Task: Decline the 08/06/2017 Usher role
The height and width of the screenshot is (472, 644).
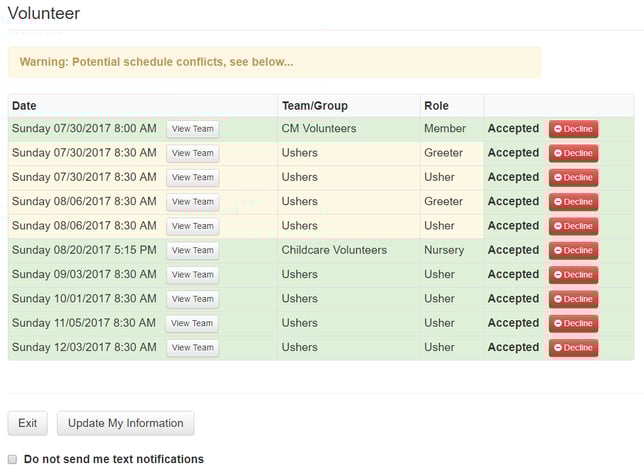Action: click(573, 226)
